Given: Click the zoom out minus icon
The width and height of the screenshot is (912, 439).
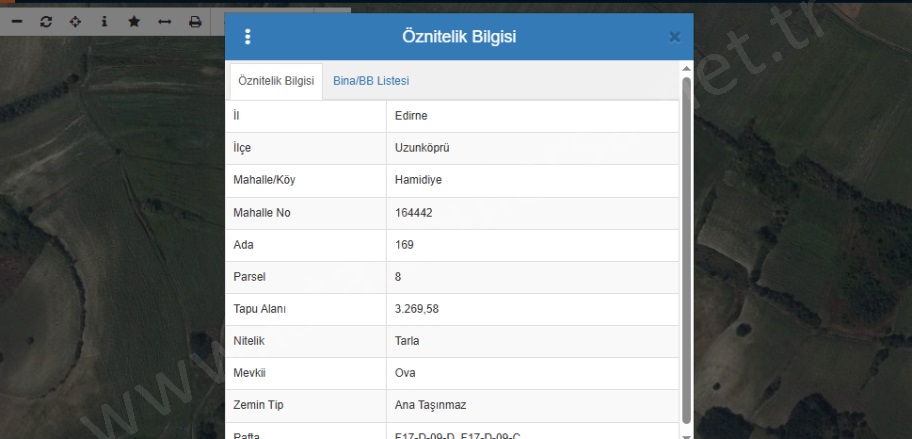Looking at the screenshot, I should coord(16,21).
